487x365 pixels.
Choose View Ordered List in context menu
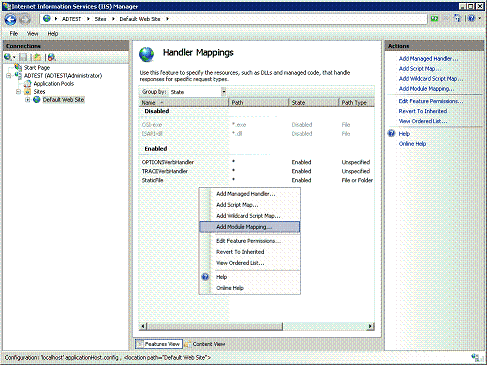pyautogui.click(x=250, y=263)
